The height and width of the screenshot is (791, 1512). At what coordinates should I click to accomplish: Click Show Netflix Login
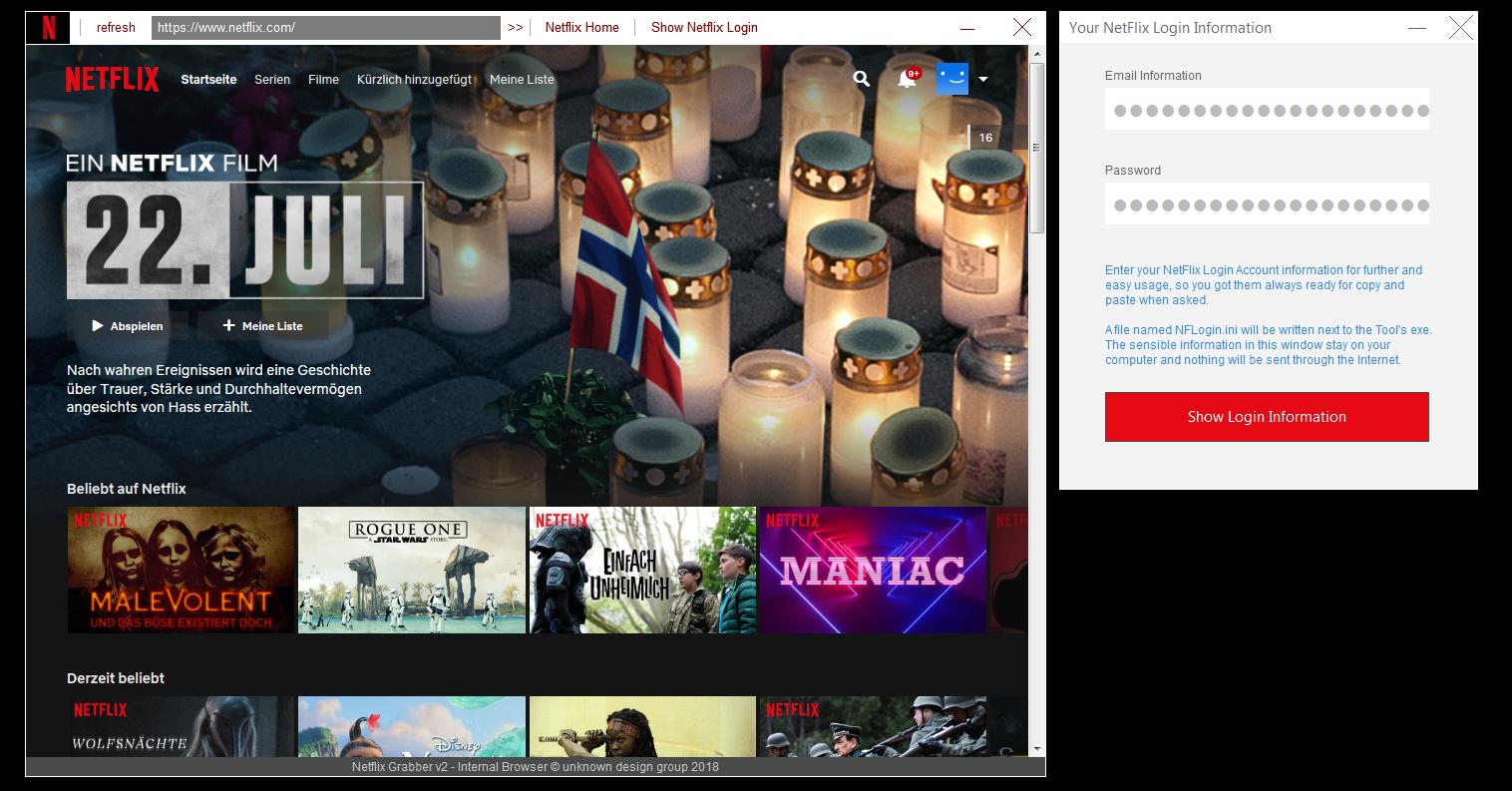[704, 28]
